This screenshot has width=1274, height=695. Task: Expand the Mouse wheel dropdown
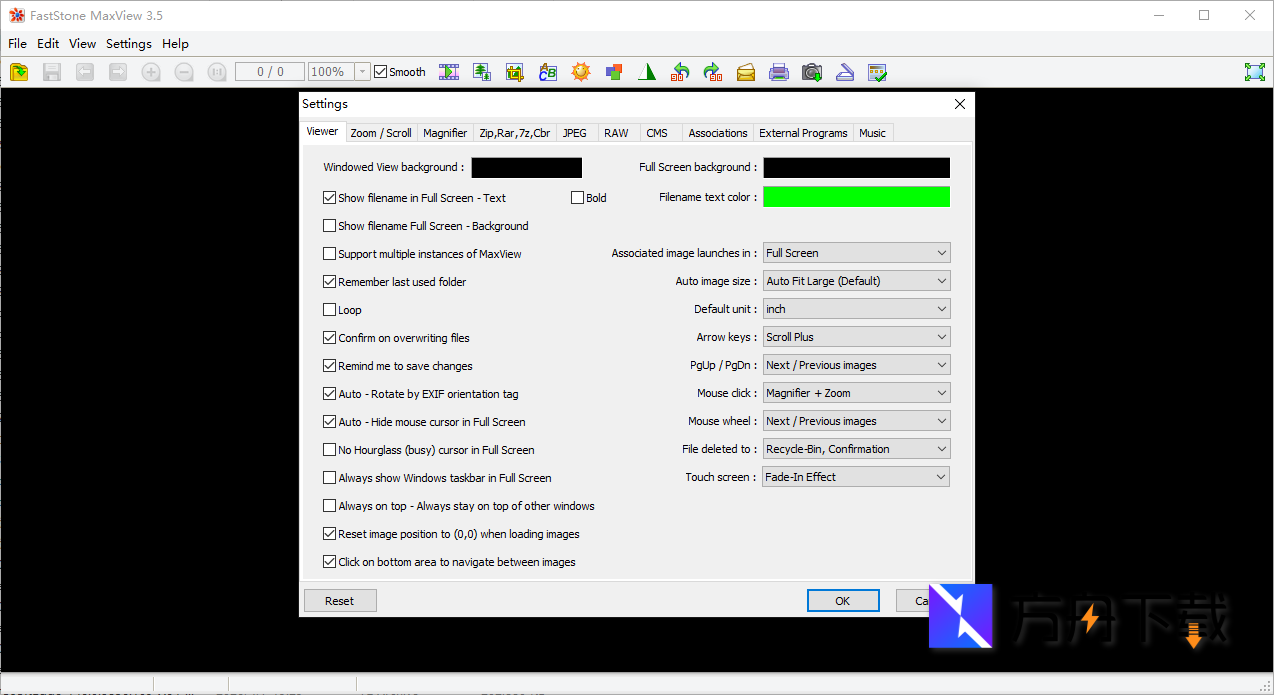(856, 421)
